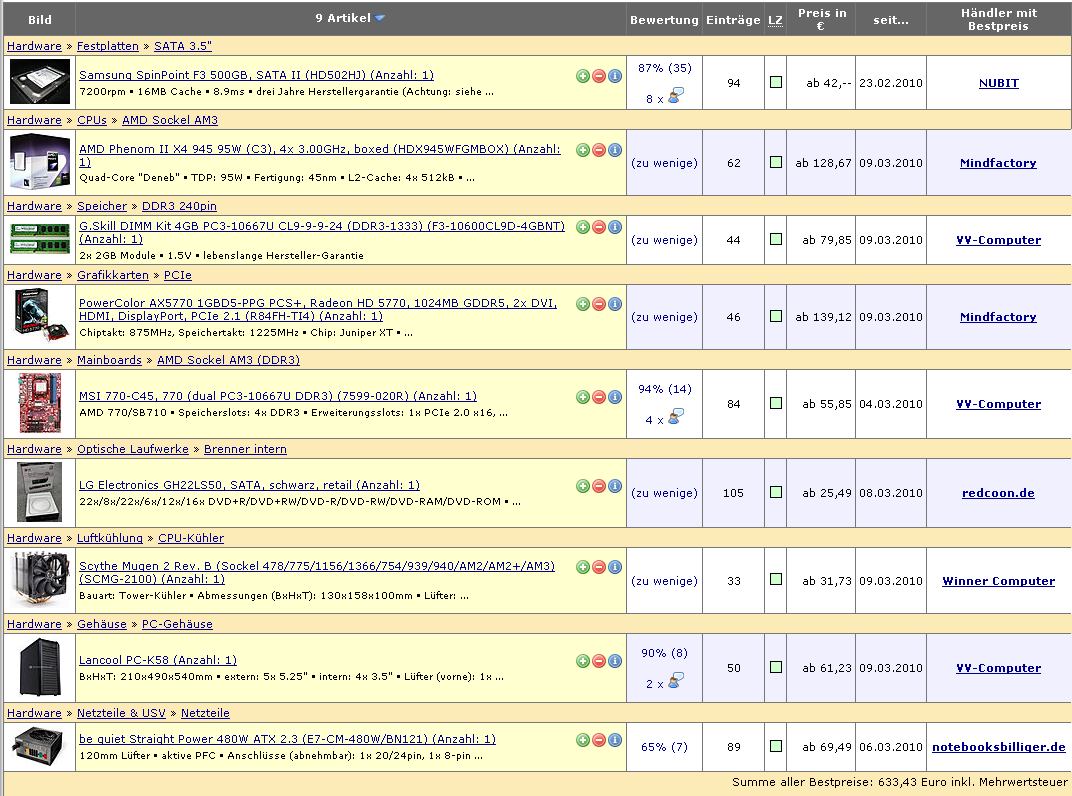Tick LZ checkbox for Samsung SpinPoint F3
This screenshot has height=796, width=1072.
[776, 82]
